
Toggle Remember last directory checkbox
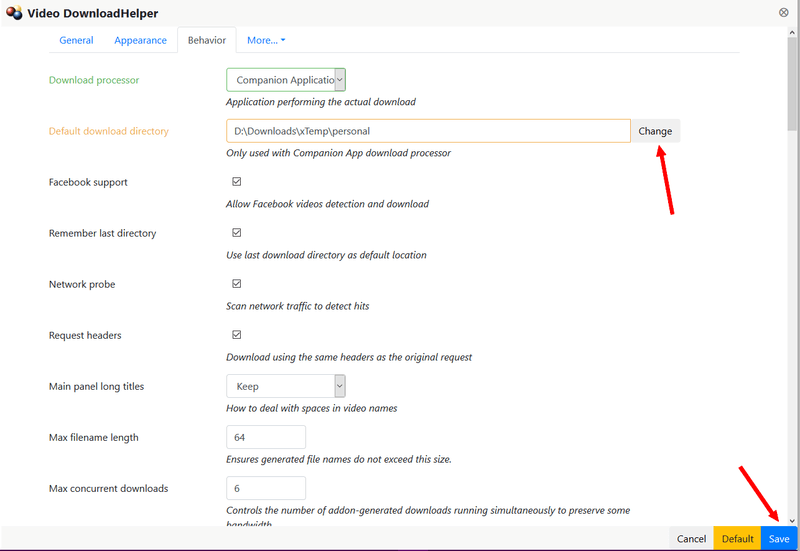coord(237,233)
